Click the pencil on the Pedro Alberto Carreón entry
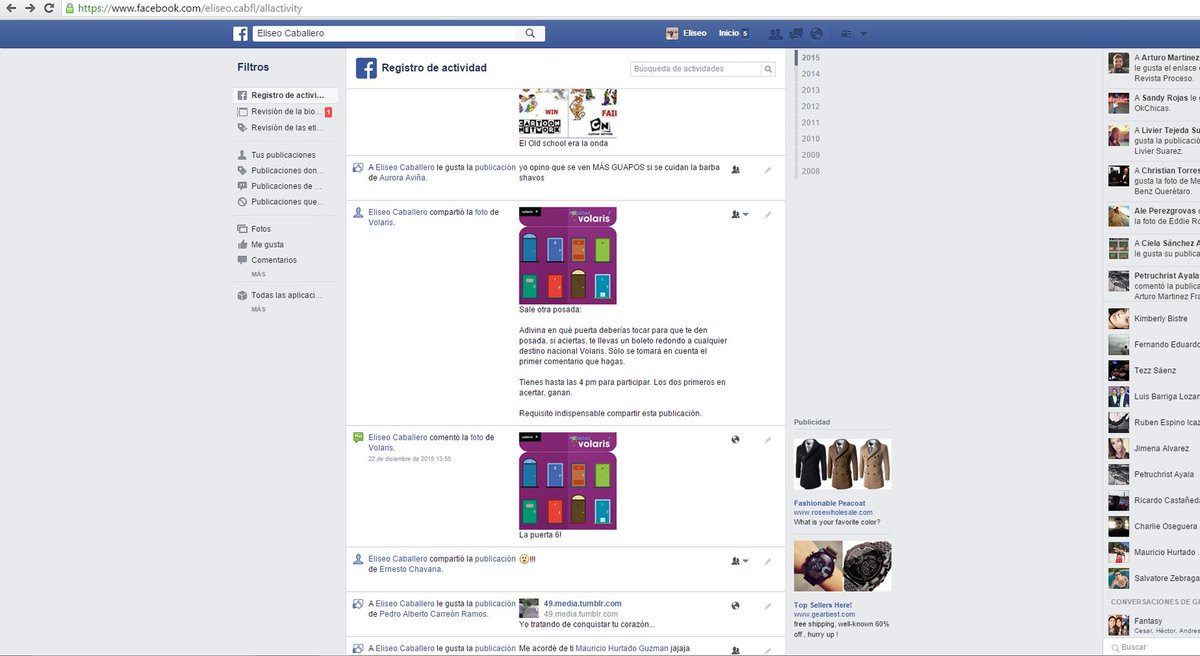The width and height of the screenshot is (1200, 656). click(768, 605)
